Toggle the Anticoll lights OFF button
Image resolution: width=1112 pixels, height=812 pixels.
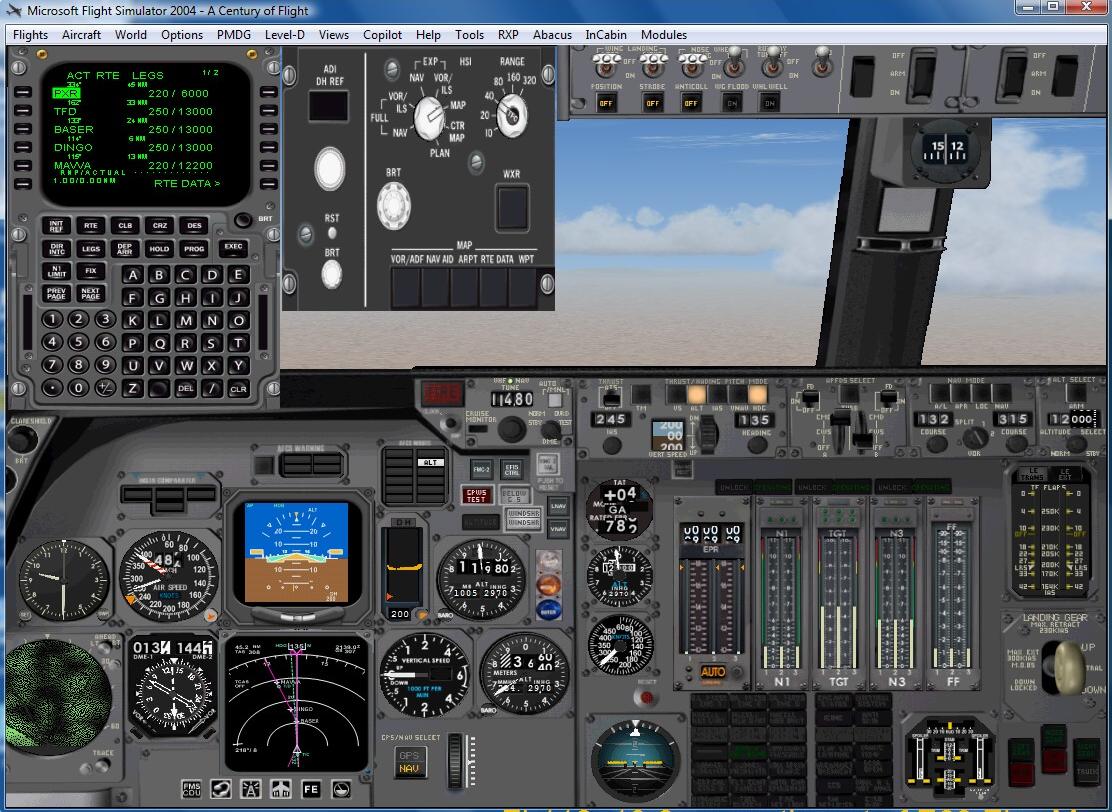[x=691, y=103]
